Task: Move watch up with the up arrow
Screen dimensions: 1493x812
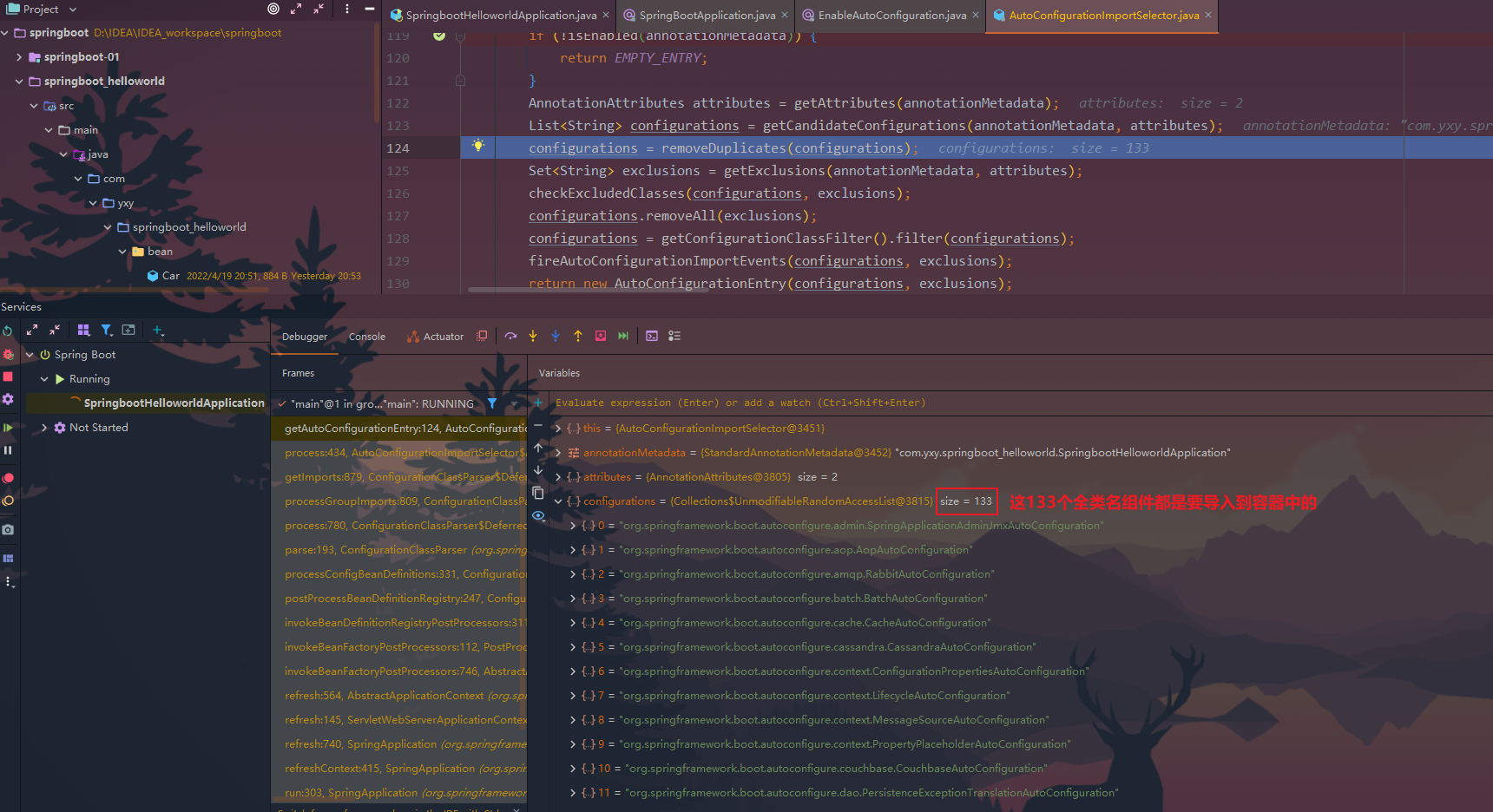Action: pos(538,448)
